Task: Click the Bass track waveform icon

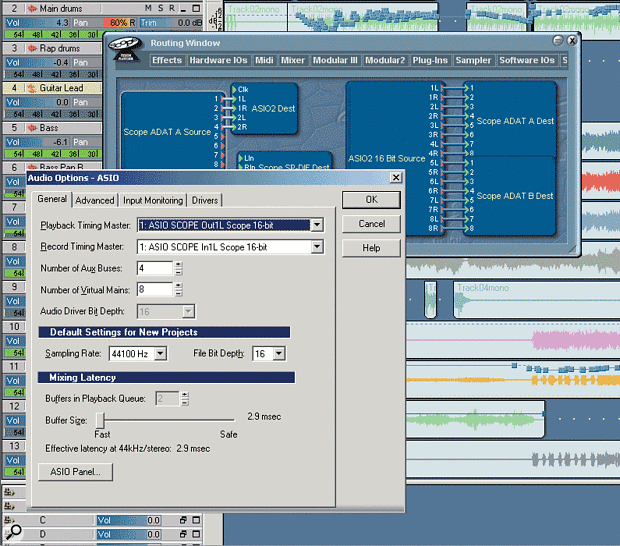Action: click(32, 128)
